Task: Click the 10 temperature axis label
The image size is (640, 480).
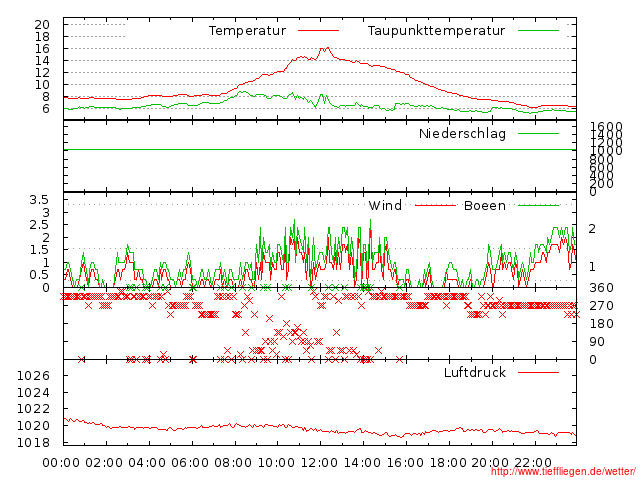Action: tap(42, 85)
